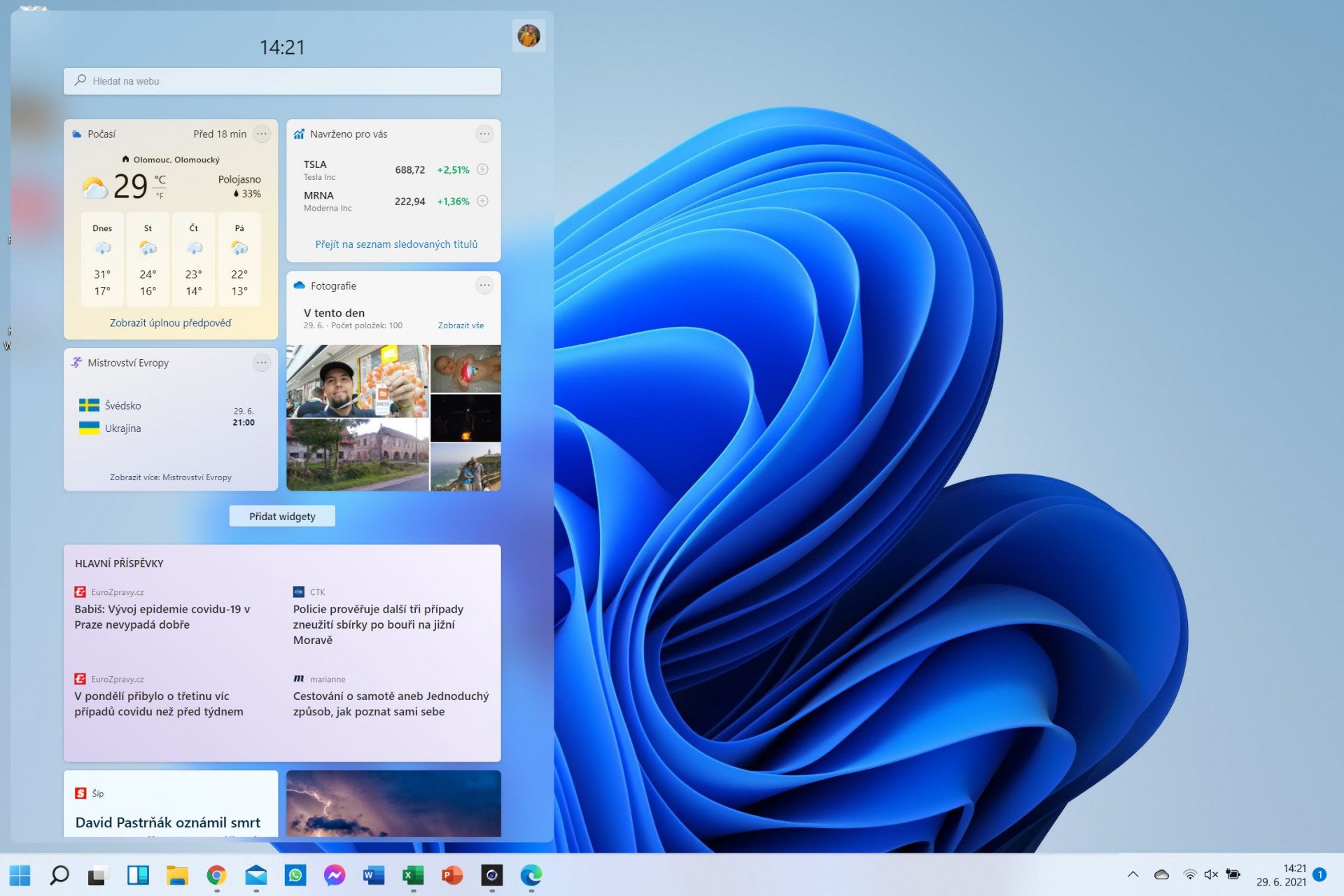Open Počasí widget options menu
Screen dimensions: 1344x896
point(262,134)
